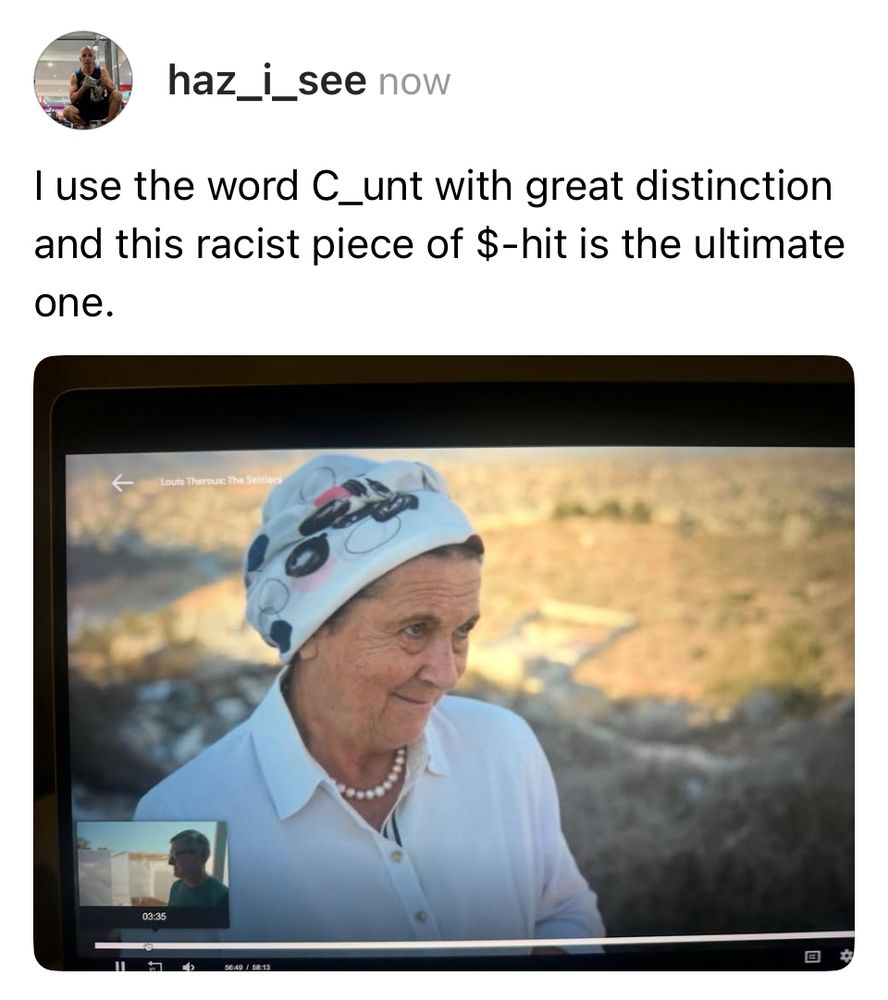The width and height of the screenshot is (888, 1000).
Task: Open the attached photo of the laptop screen
Action: (x=444, y=663)
